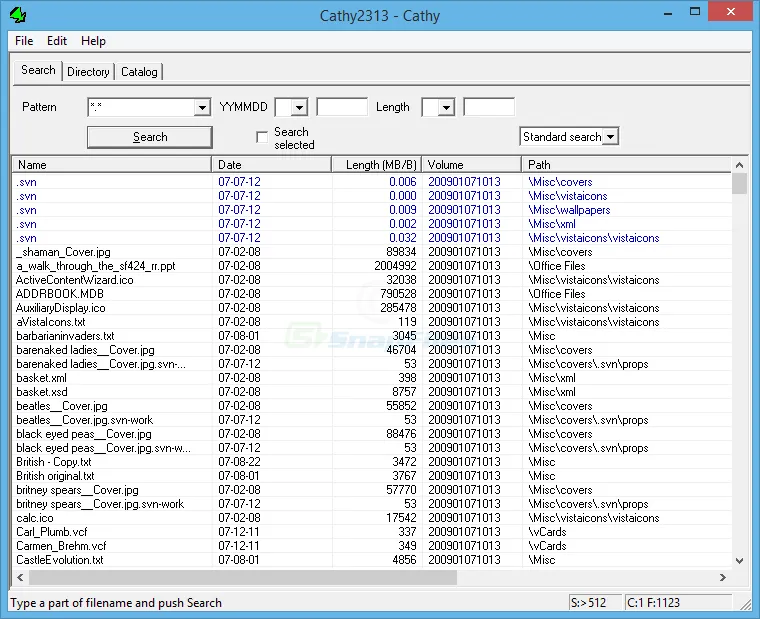Open the Edit menu

57,41
